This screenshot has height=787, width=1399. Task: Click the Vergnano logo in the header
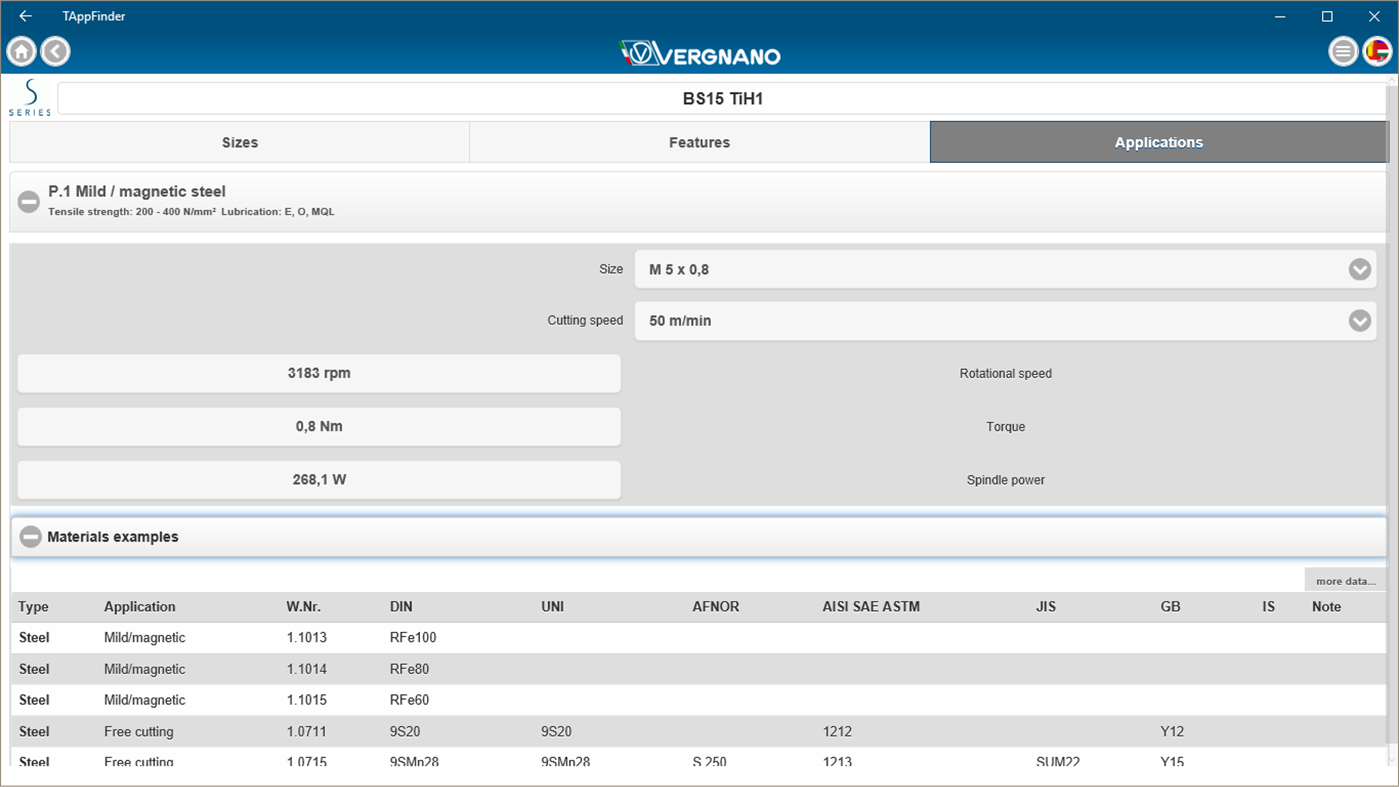point(699,54)
